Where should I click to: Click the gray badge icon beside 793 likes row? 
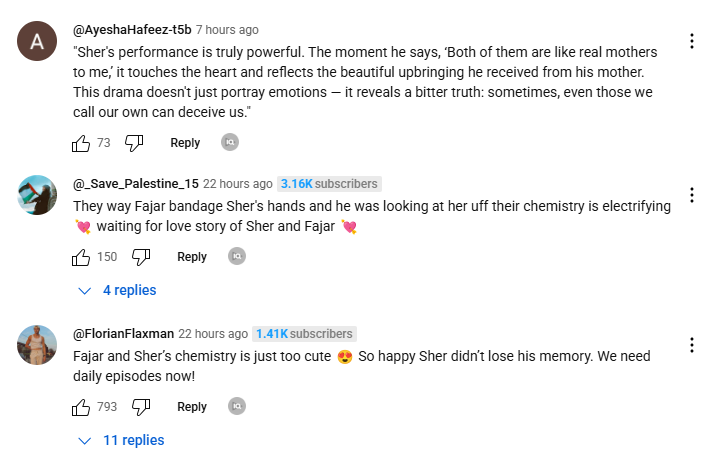[x=237, y=407]
